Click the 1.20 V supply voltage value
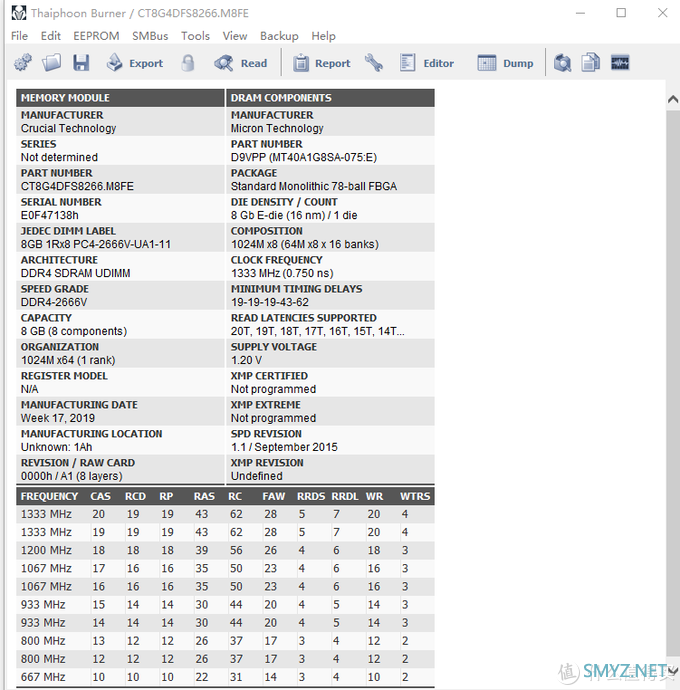Image resolution: width=680 pixels, height=690 pixels. [x=246, y=361]
